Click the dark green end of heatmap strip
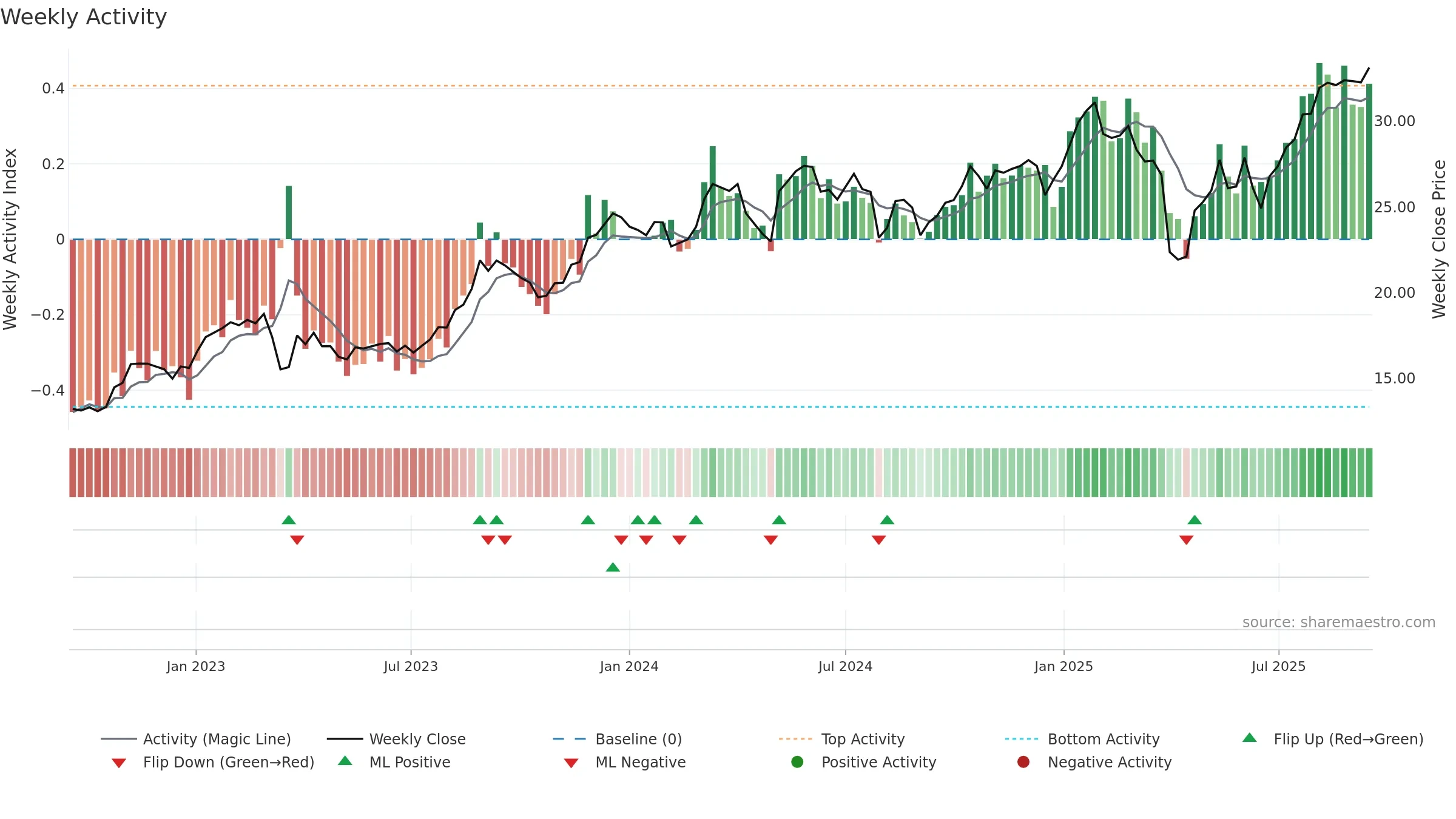The height and width of the screenshot is (819, 1456). [1369, 473]
